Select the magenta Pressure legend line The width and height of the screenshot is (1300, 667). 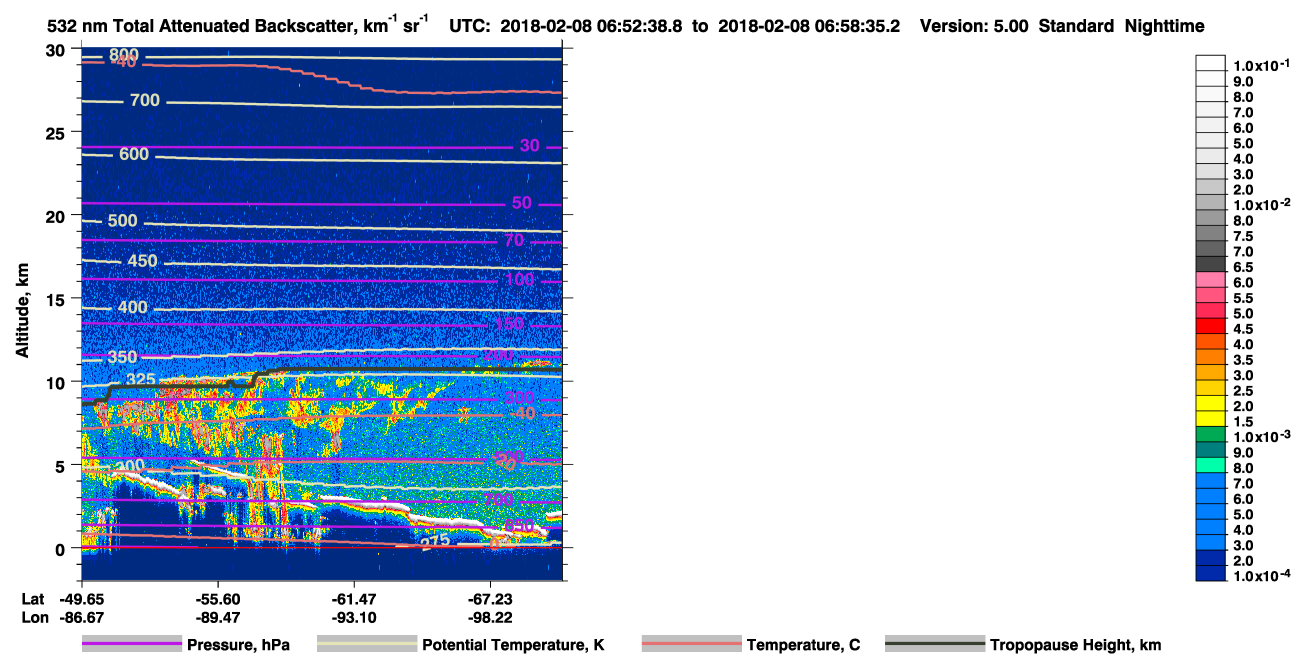pos(131,645)
